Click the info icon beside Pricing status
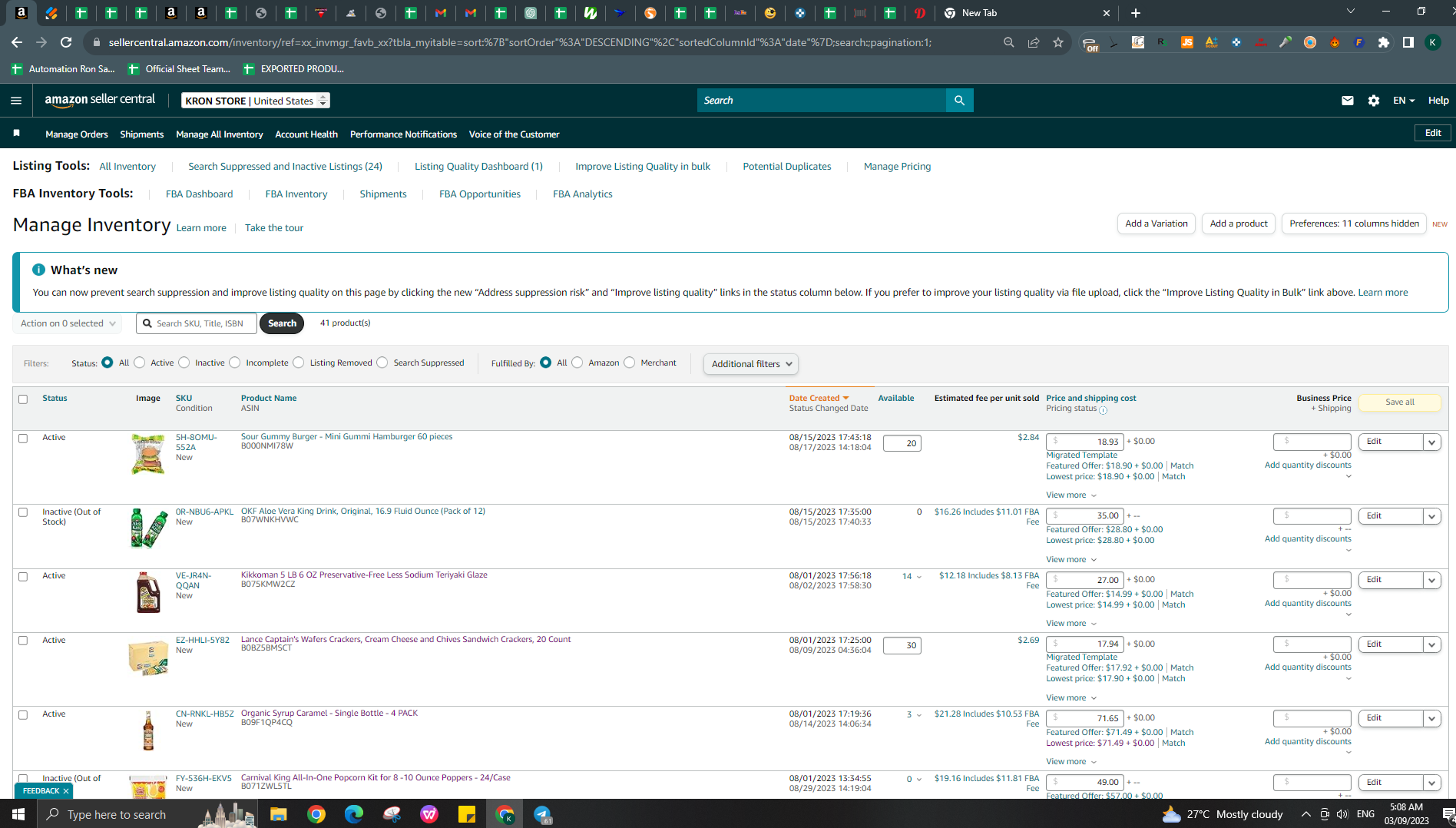 (1104, 410)
